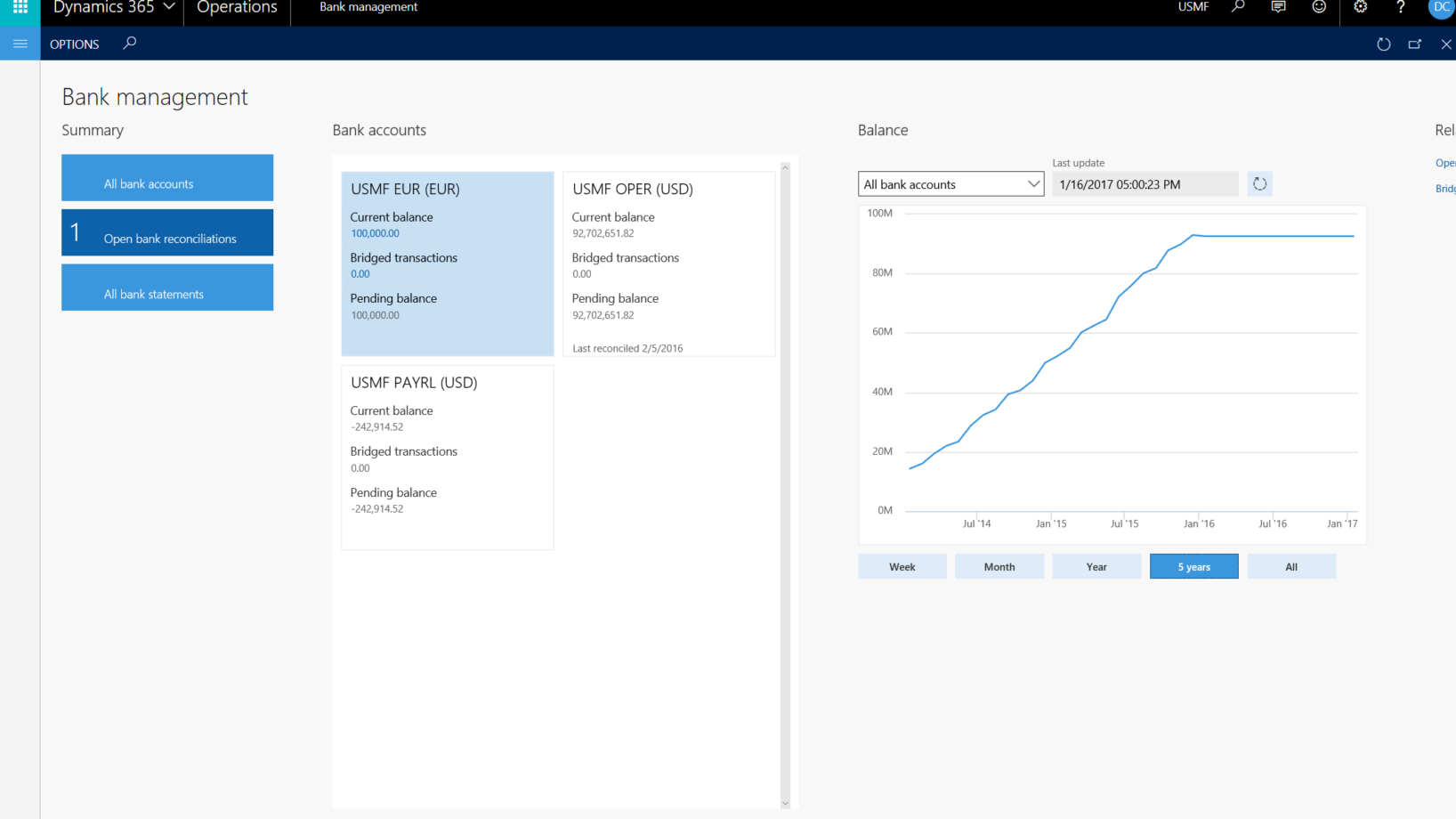The width and height of the screenshot is (1456, 819).
Task: Click the Summary section heading
Action: pos(93,130)
